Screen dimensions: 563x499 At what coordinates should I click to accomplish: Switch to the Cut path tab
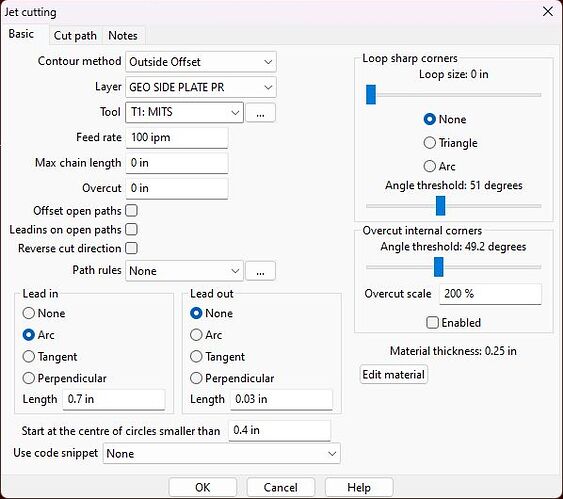tap(75, 36)
